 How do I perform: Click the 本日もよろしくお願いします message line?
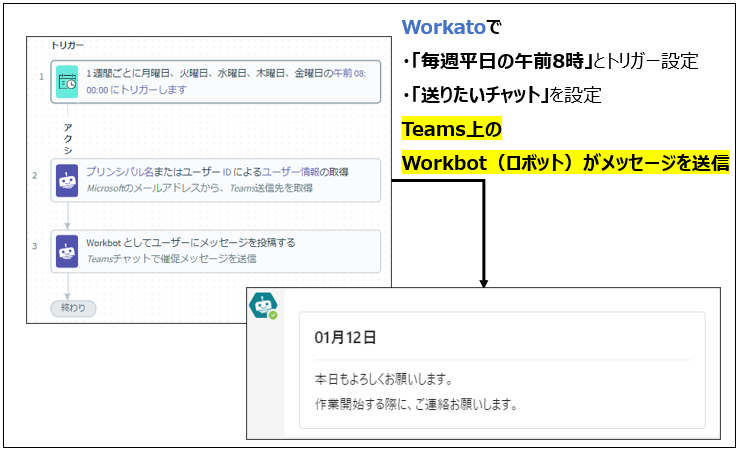pos(383,379)
